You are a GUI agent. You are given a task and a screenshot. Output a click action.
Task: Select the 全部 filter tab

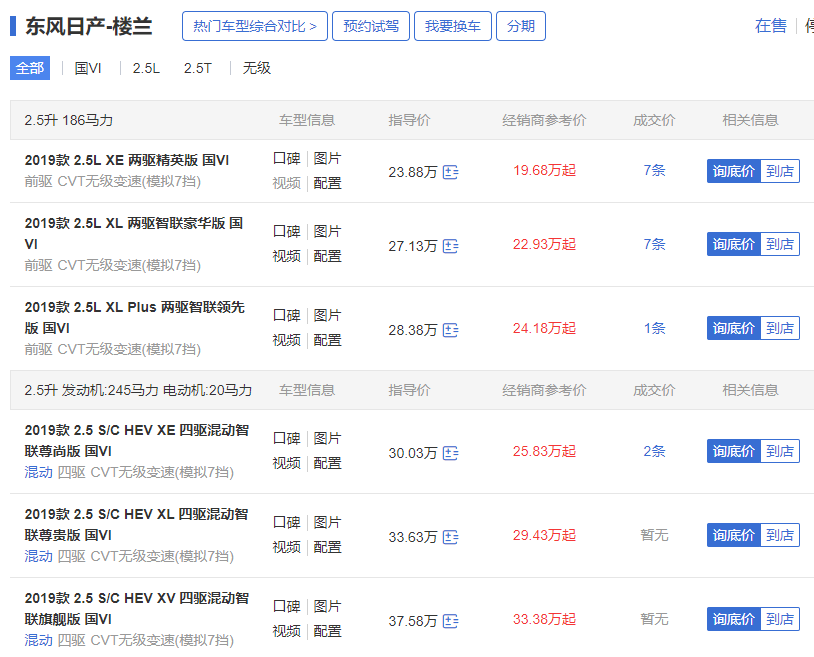point(30,68)
